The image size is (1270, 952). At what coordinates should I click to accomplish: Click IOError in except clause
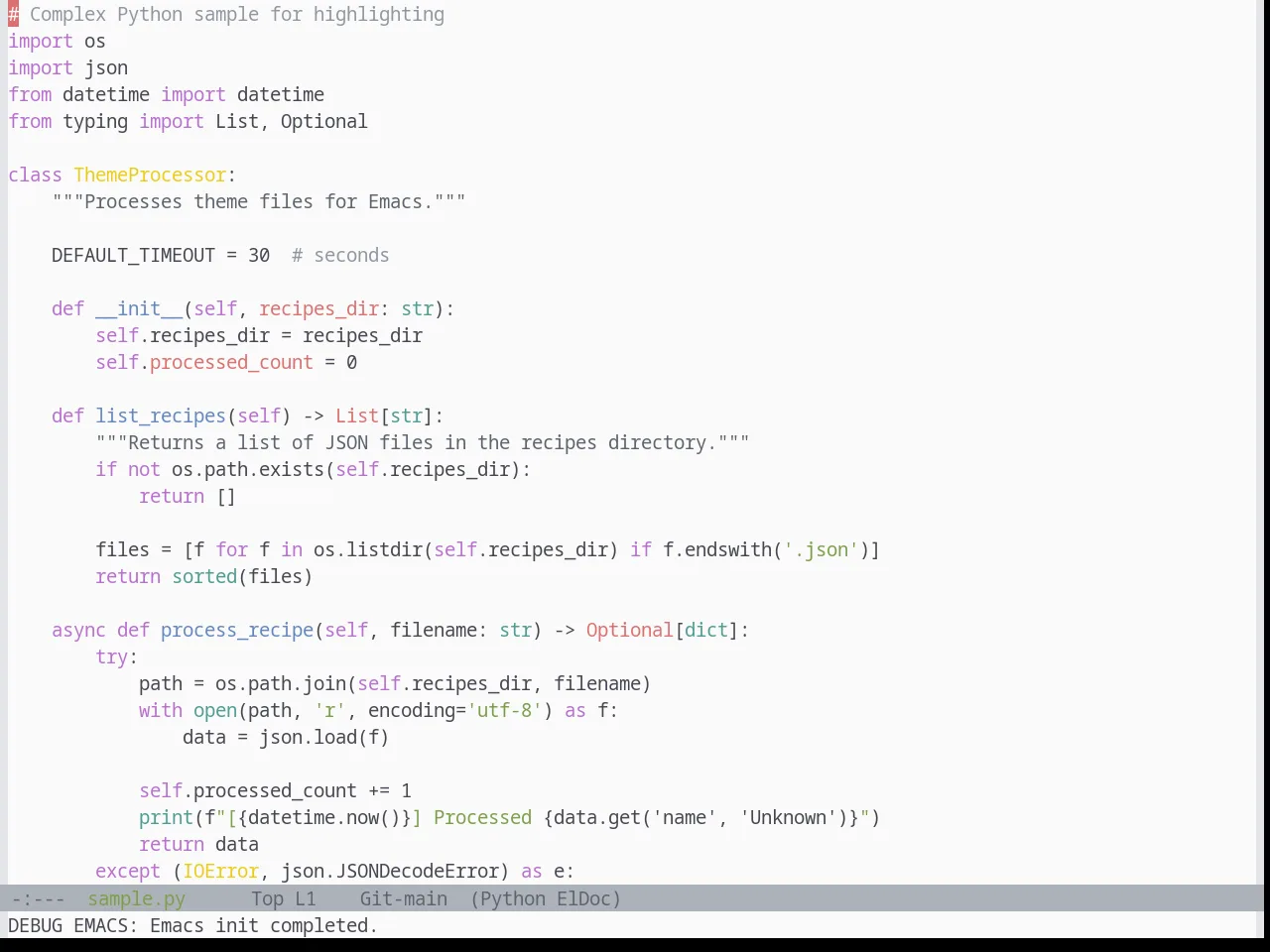pyautogui.click(x=220, y=872)
